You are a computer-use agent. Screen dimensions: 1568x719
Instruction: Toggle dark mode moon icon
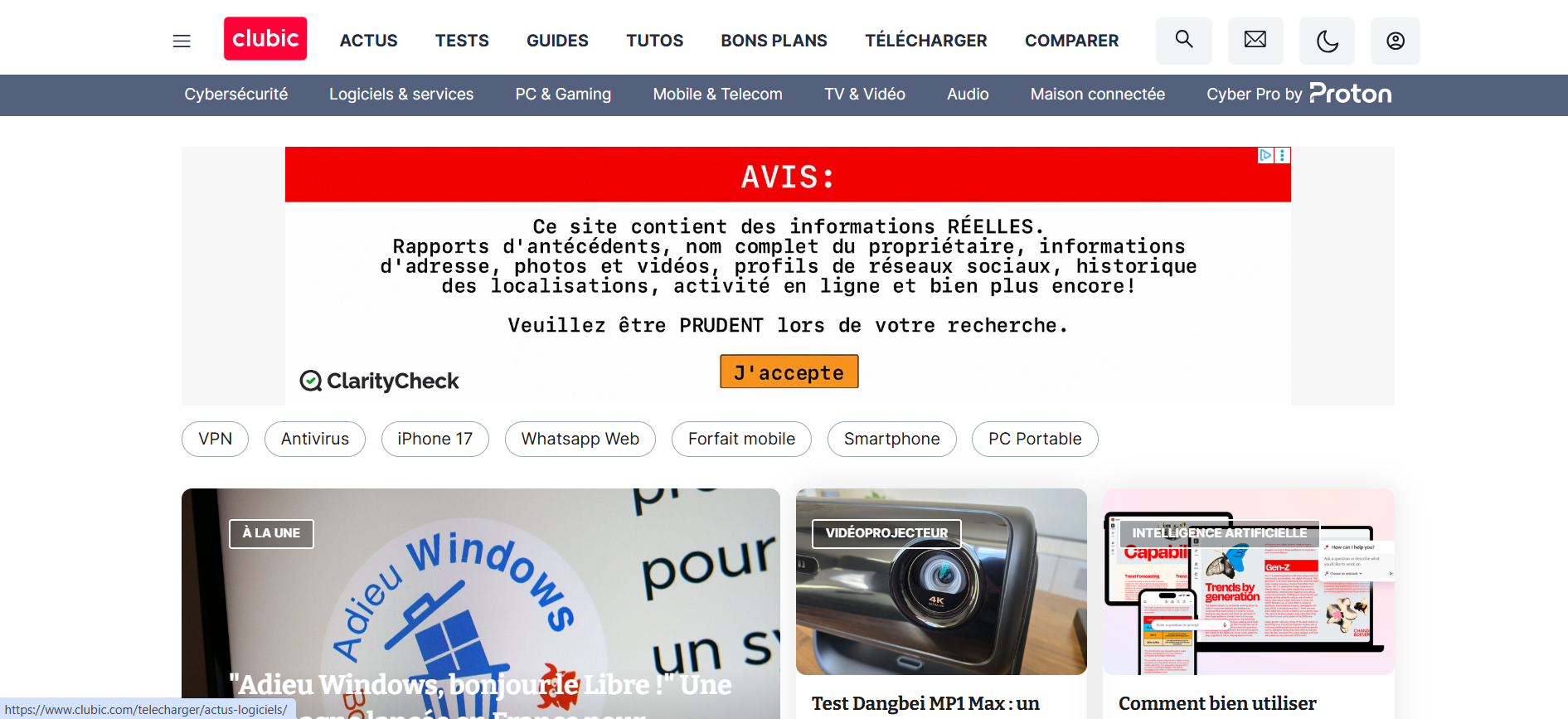(x=1327, y=40)
